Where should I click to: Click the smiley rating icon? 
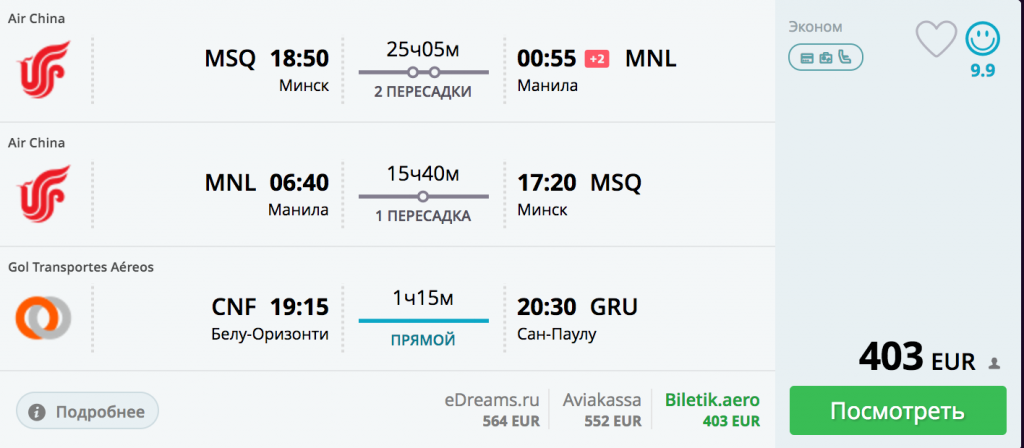(982, 40)
